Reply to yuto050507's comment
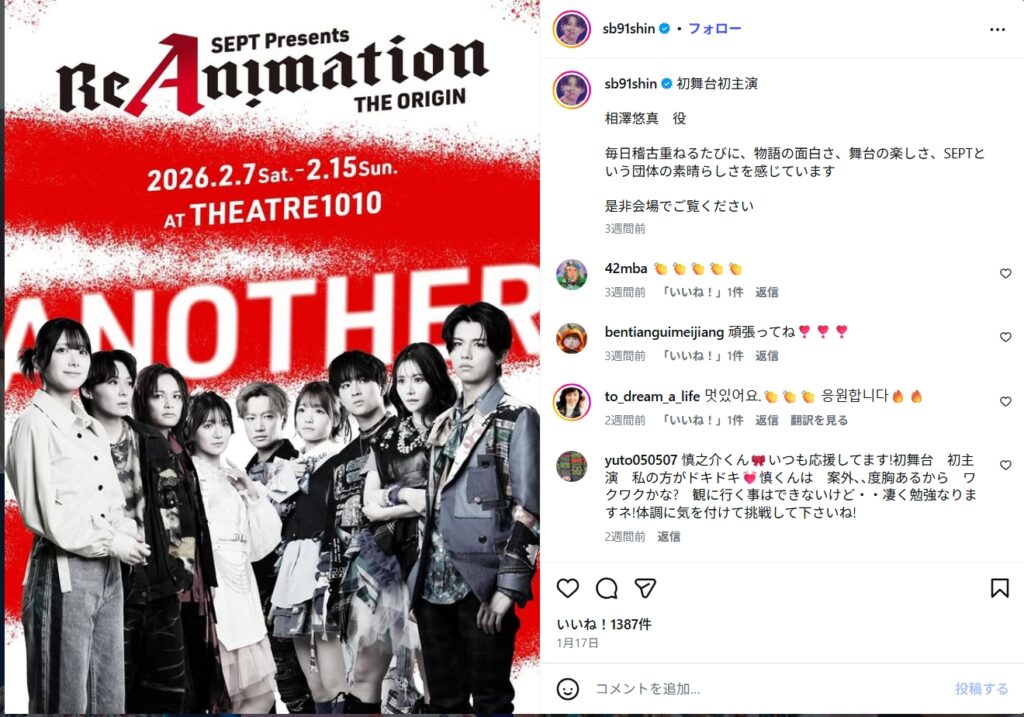 (x=669, y=536)
